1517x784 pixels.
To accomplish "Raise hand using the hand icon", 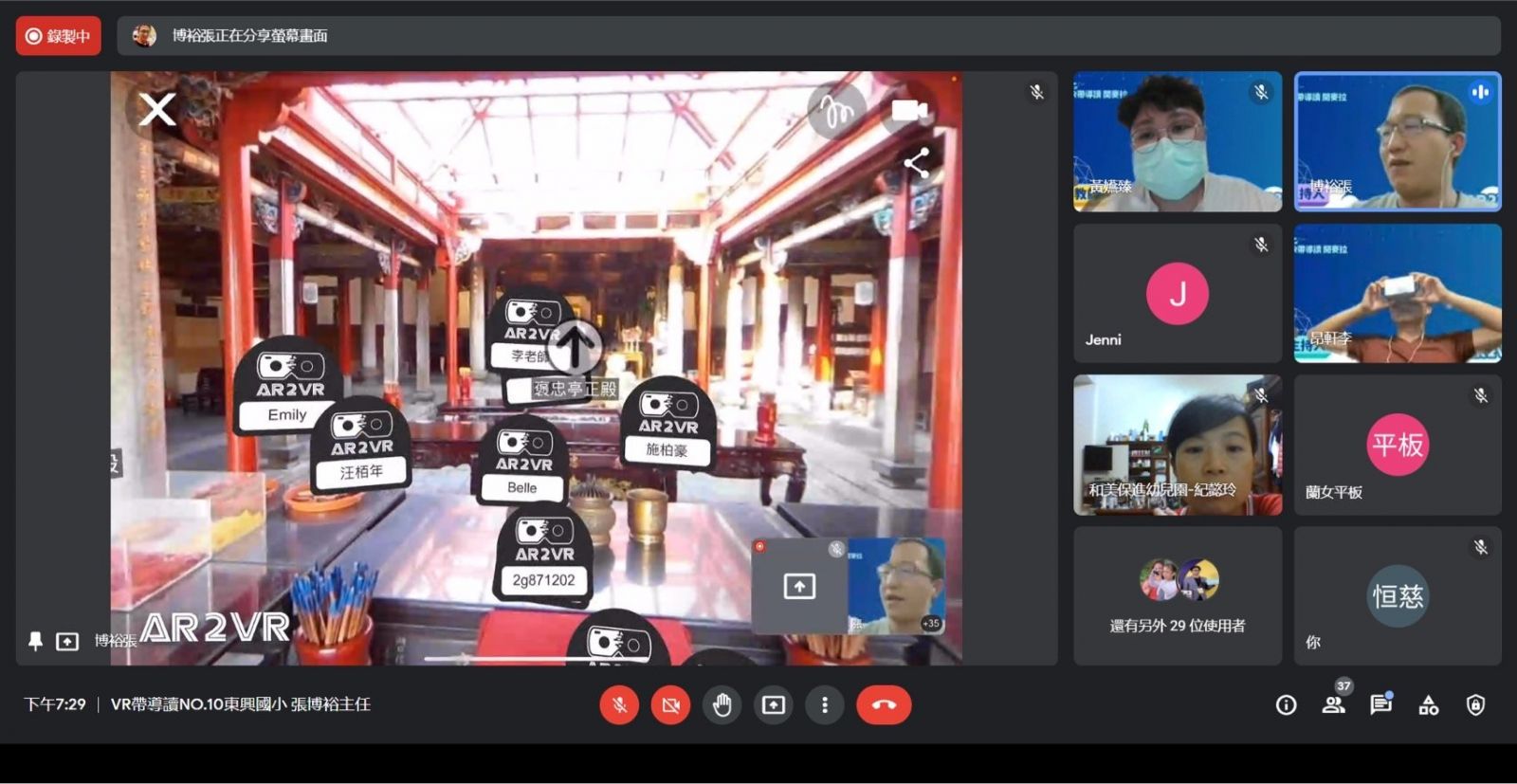I will point(722,705).
